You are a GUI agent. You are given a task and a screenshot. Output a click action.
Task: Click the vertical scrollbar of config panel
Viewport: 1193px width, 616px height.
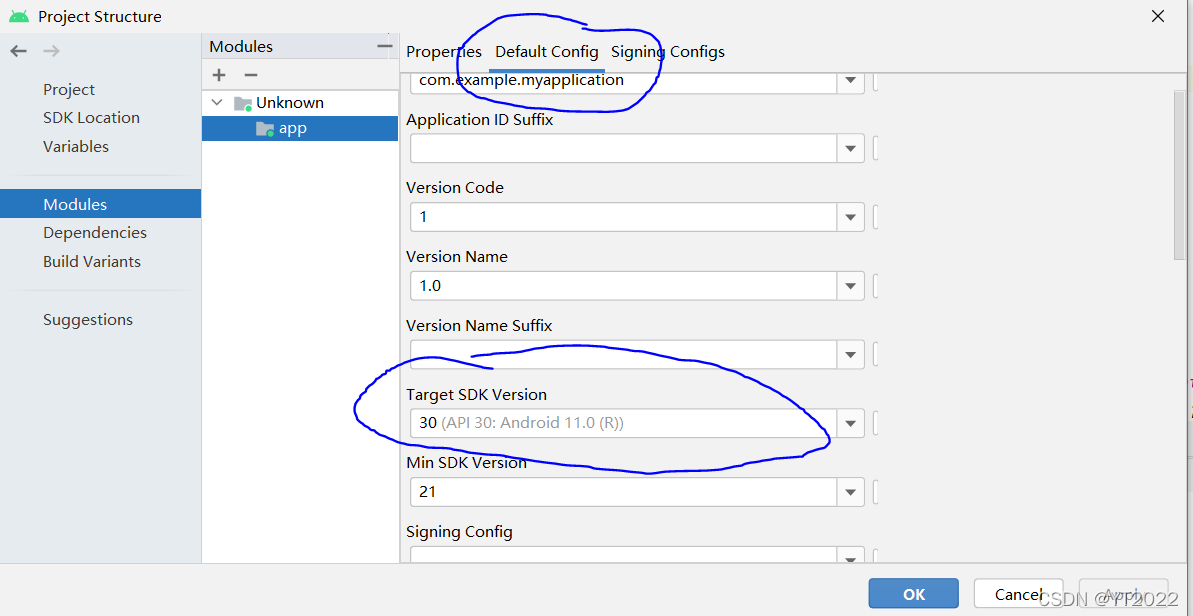pos(1179,175)
